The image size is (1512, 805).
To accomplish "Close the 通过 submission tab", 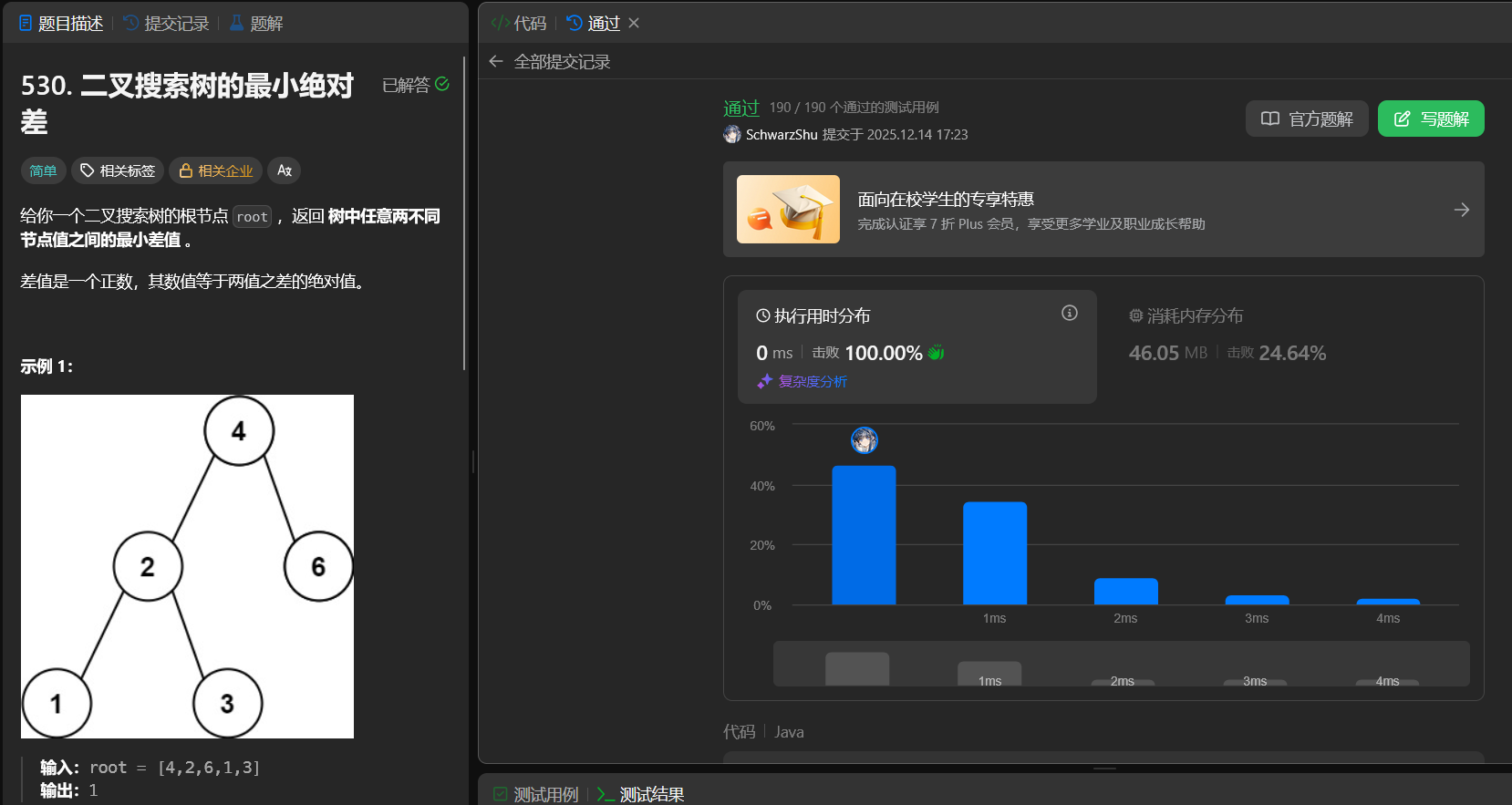I will click(634, 23).
